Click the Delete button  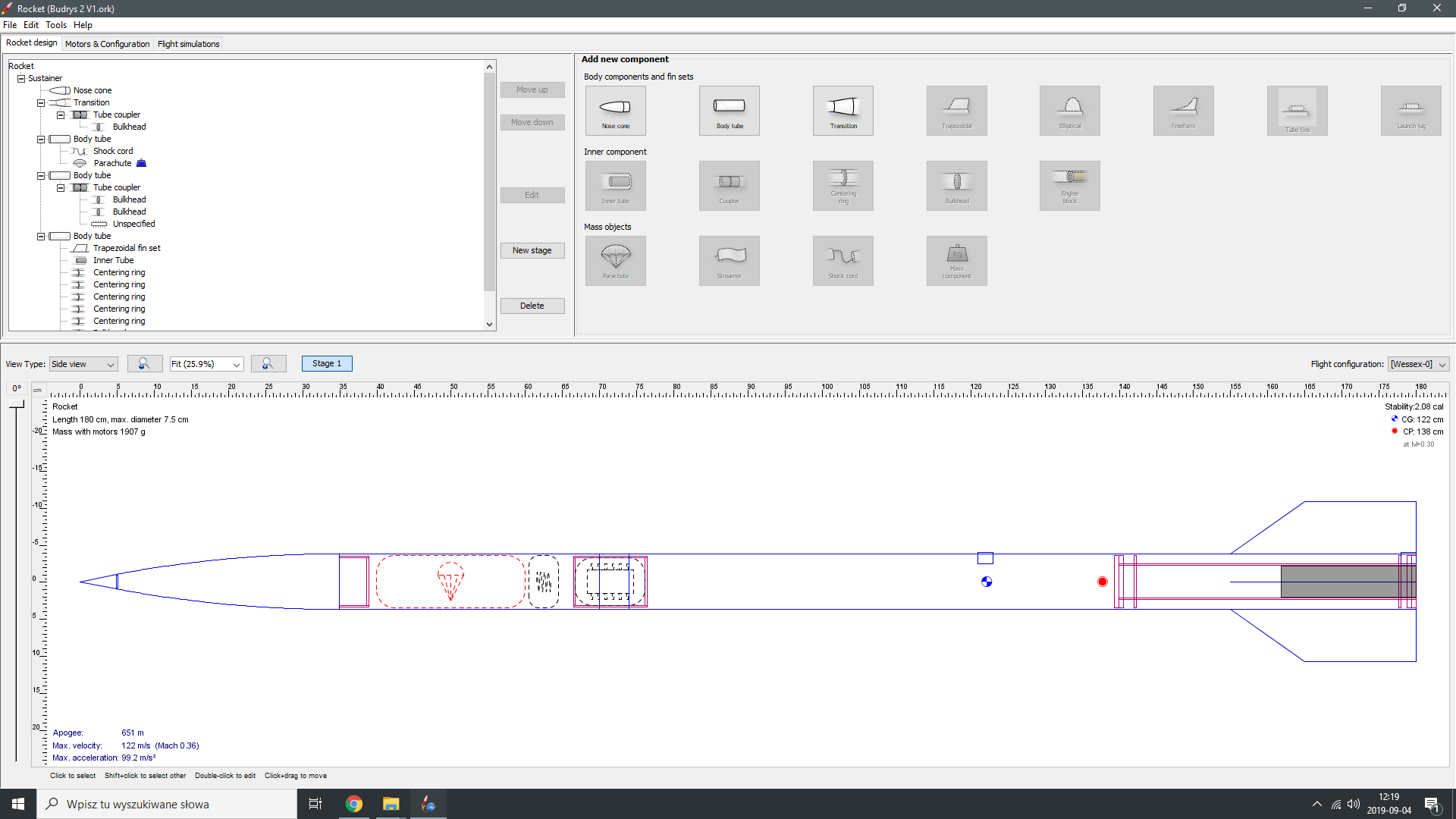coord(532,306)
